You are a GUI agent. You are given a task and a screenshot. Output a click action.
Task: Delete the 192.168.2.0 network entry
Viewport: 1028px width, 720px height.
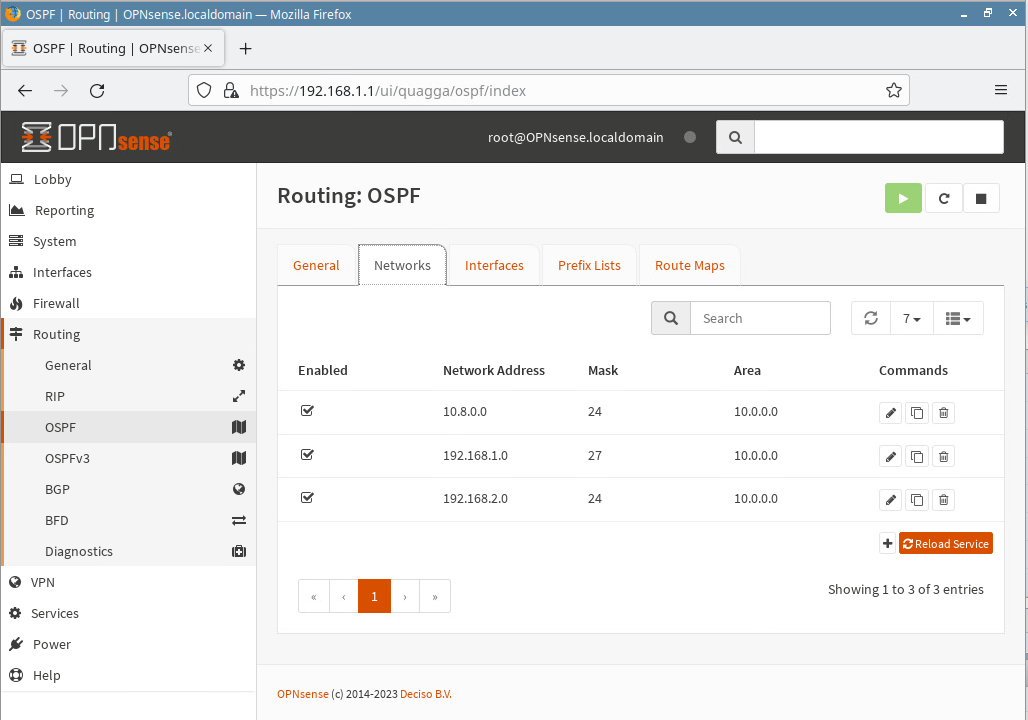click(944, 500)
